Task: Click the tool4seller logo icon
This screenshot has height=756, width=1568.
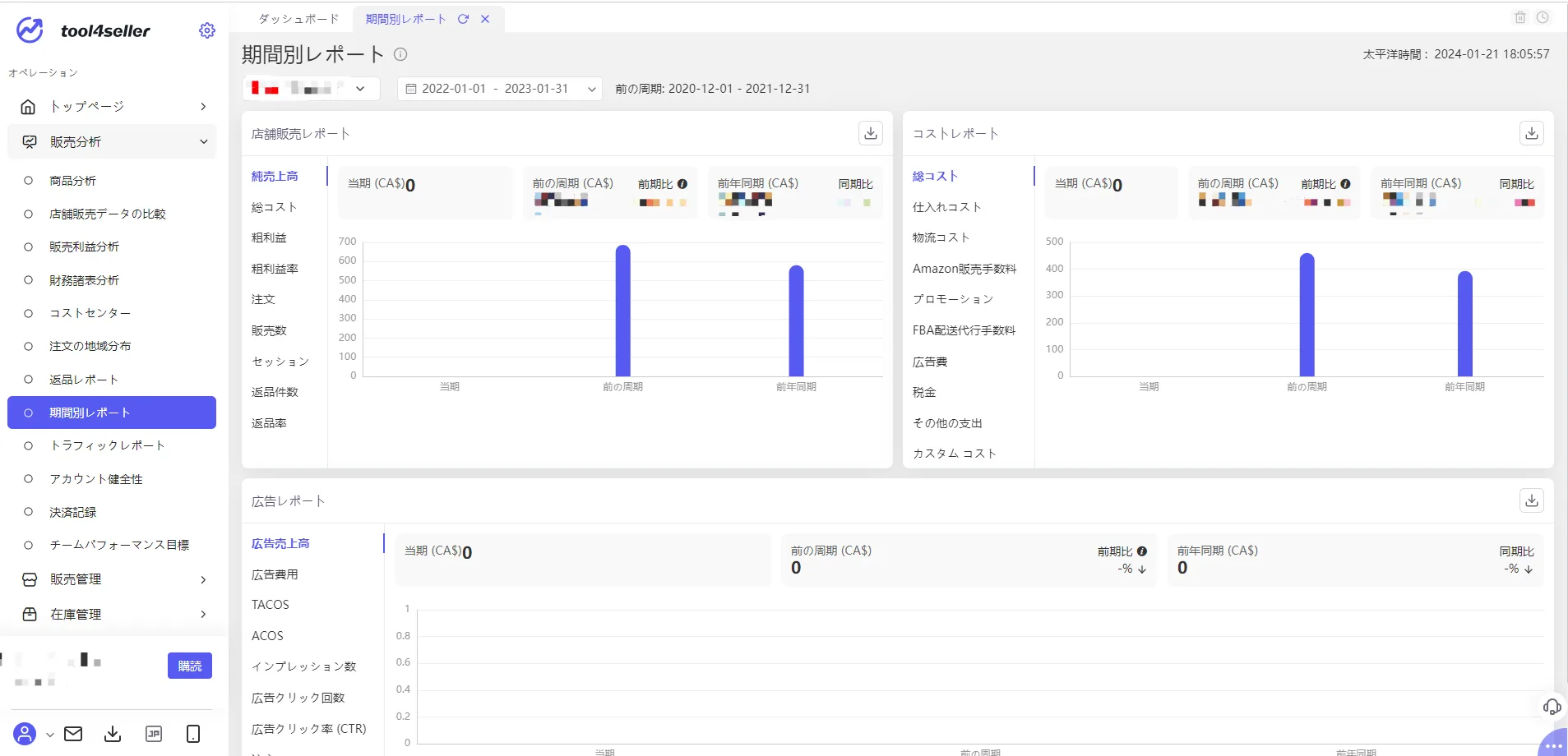Action: tap(30, 30)
